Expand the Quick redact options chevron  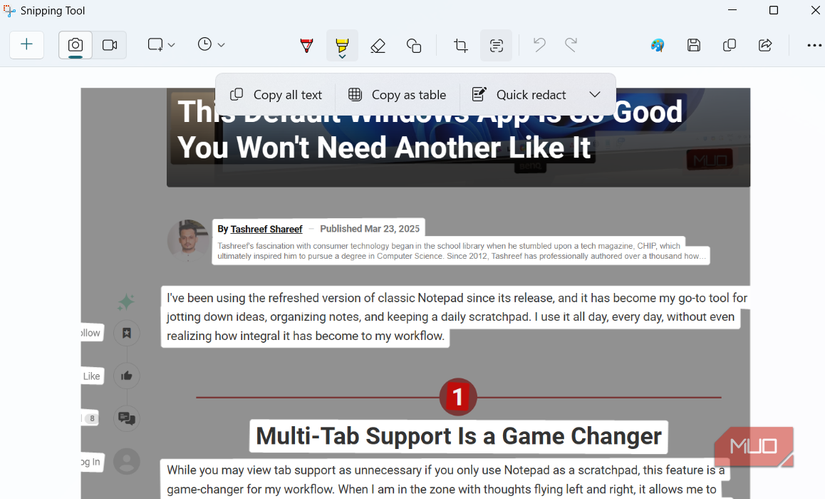coord(595,95)
